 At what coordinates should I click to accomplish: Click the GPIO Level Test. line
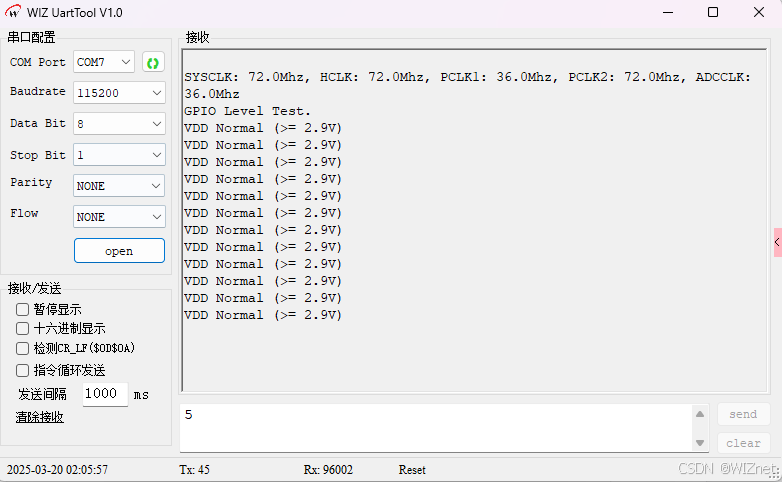pos(247,111)
